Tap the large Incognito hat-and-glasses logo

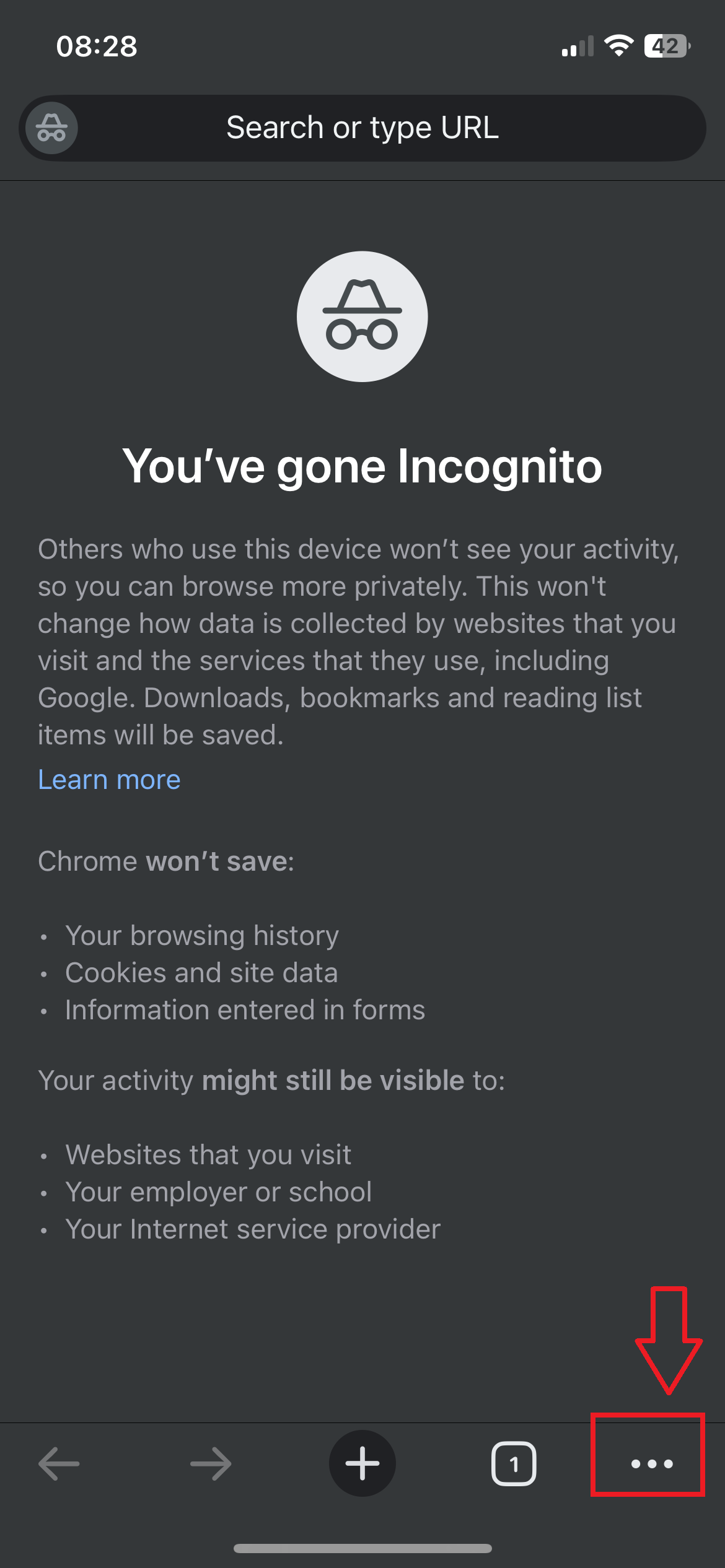[362, 316]
